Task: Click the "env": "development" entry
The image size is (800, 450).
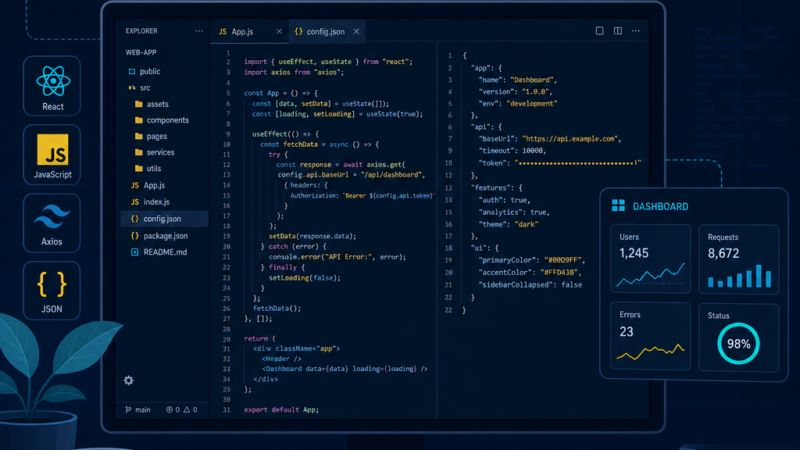Action: point(518,104)
